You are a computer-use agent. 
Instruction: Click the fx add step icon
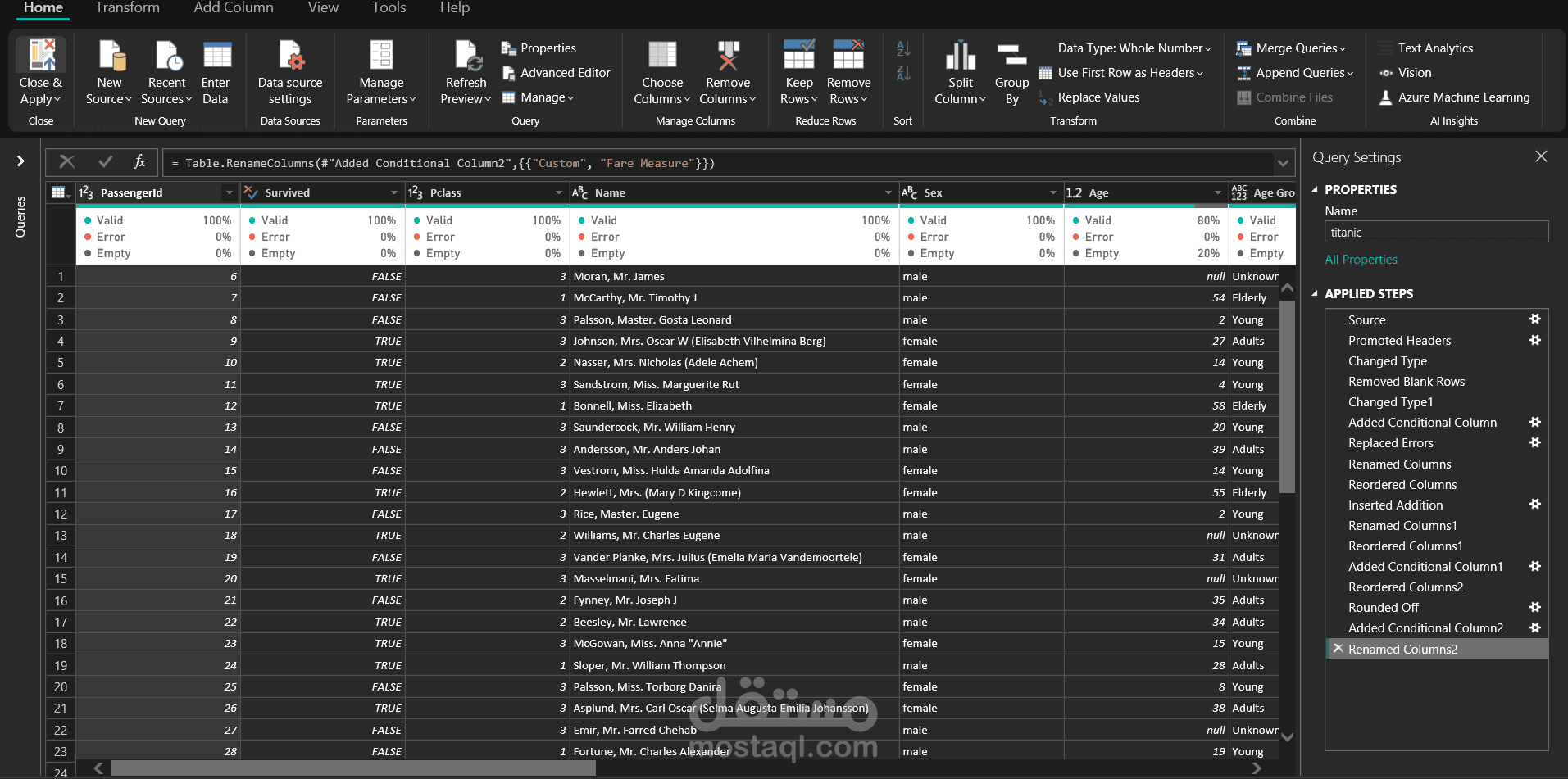click(x=140, y=162)
